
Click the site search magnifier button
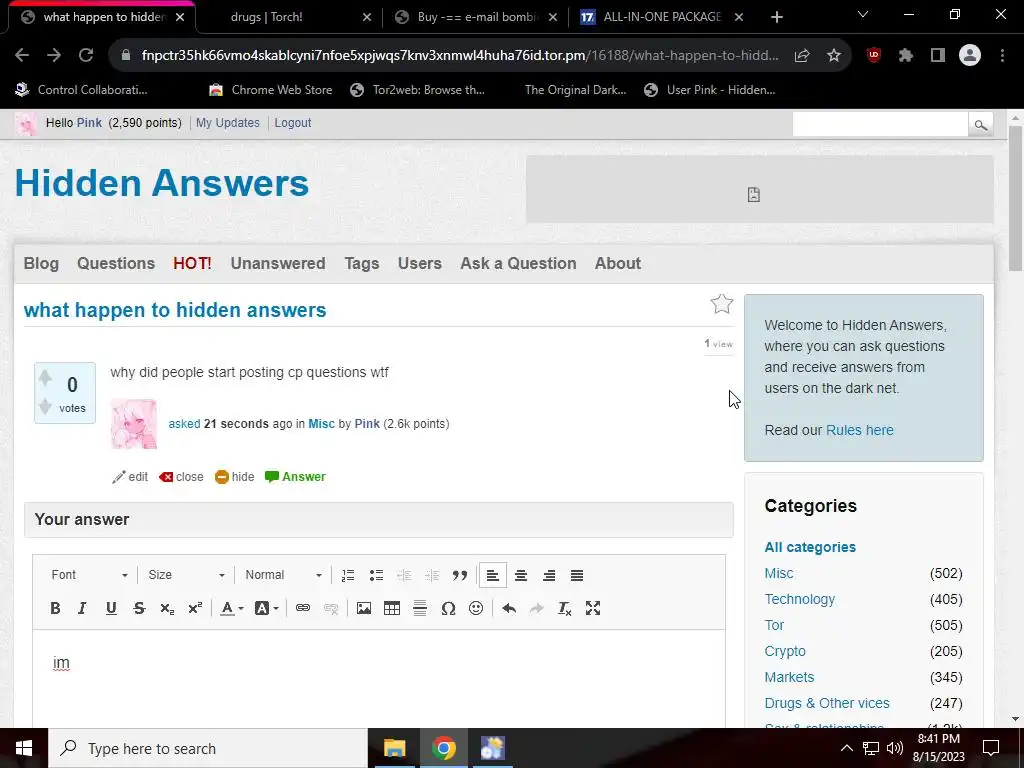[980, 125]
